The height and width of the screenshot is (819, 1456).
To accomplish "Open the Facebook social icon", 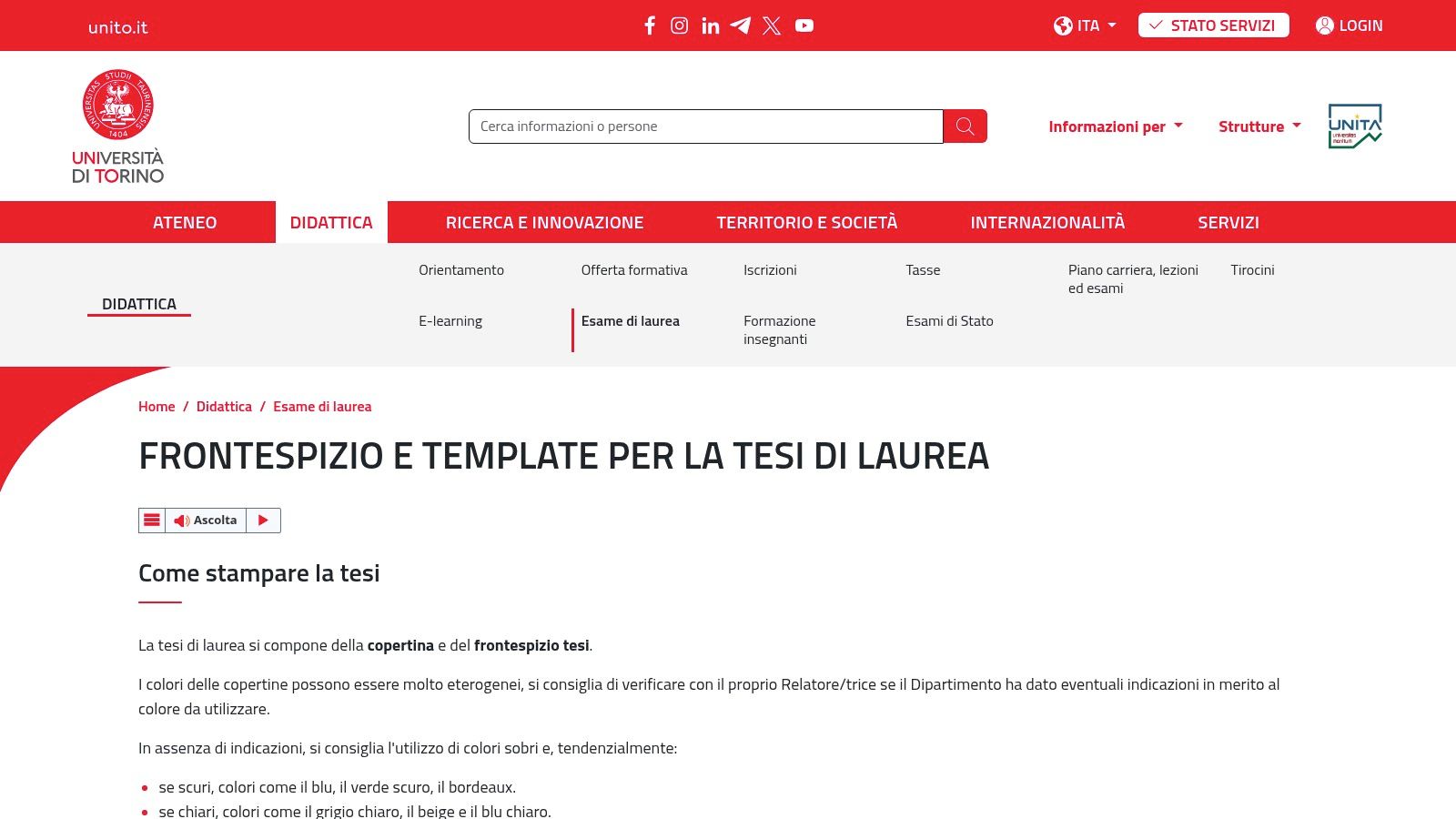I will coord(650,25).
